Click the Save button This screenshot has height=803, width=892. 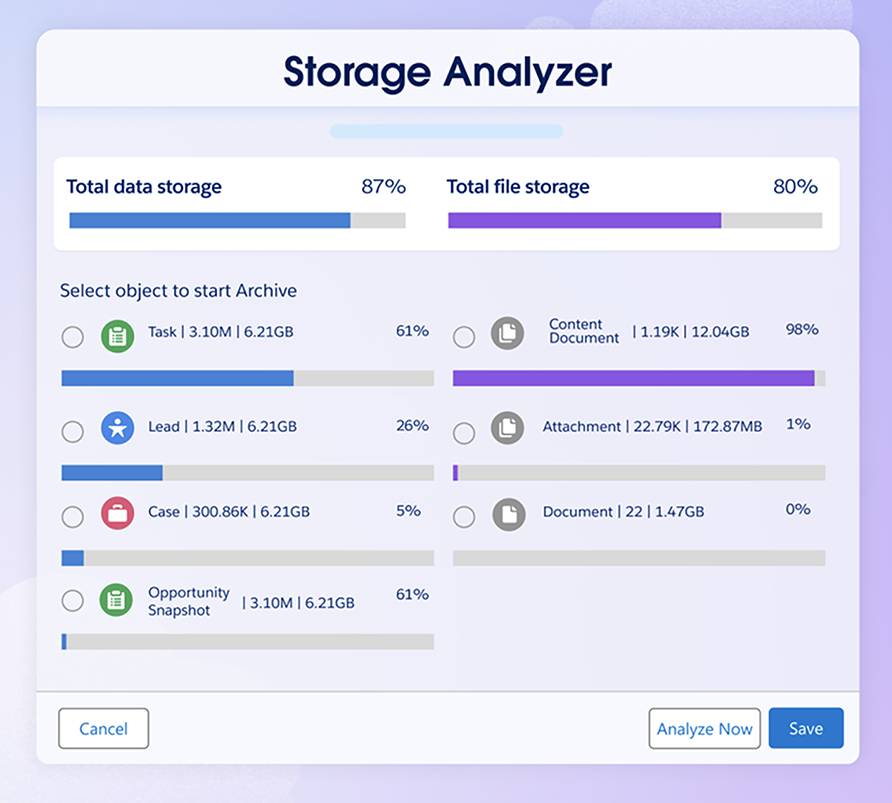pos(806,728)
